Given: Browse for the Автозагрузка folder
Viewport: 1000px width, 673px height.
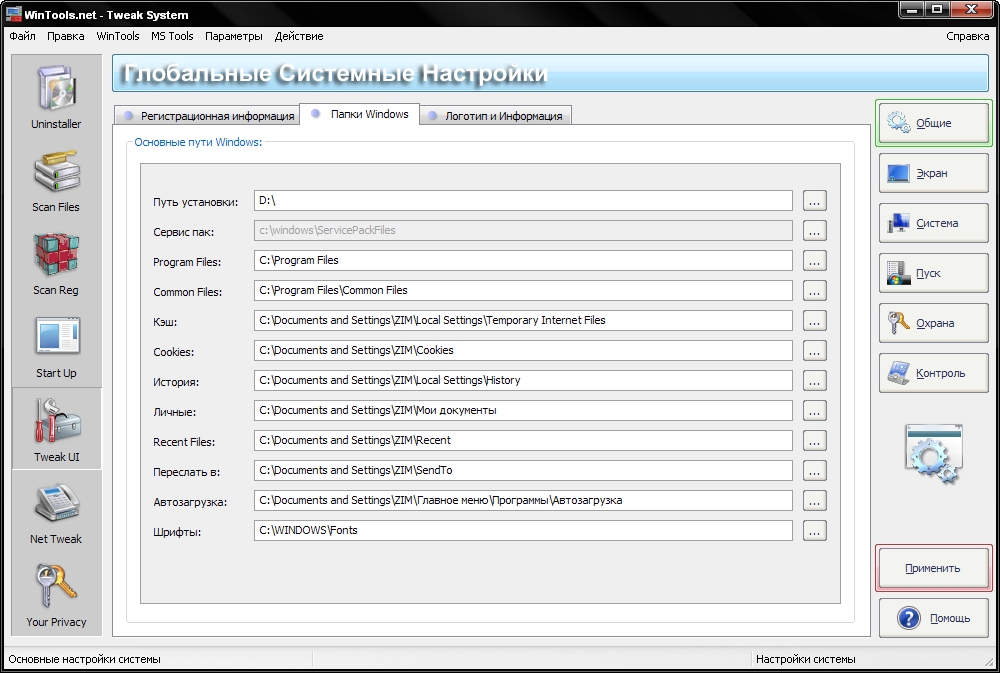Looking at the screenshot, I should [814, 501].
